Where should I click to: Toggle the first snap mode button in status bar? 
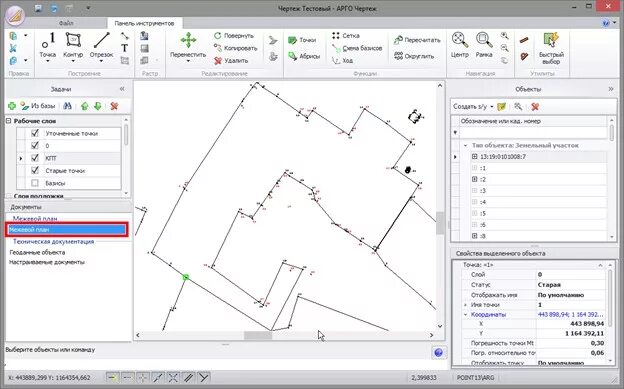113,377
